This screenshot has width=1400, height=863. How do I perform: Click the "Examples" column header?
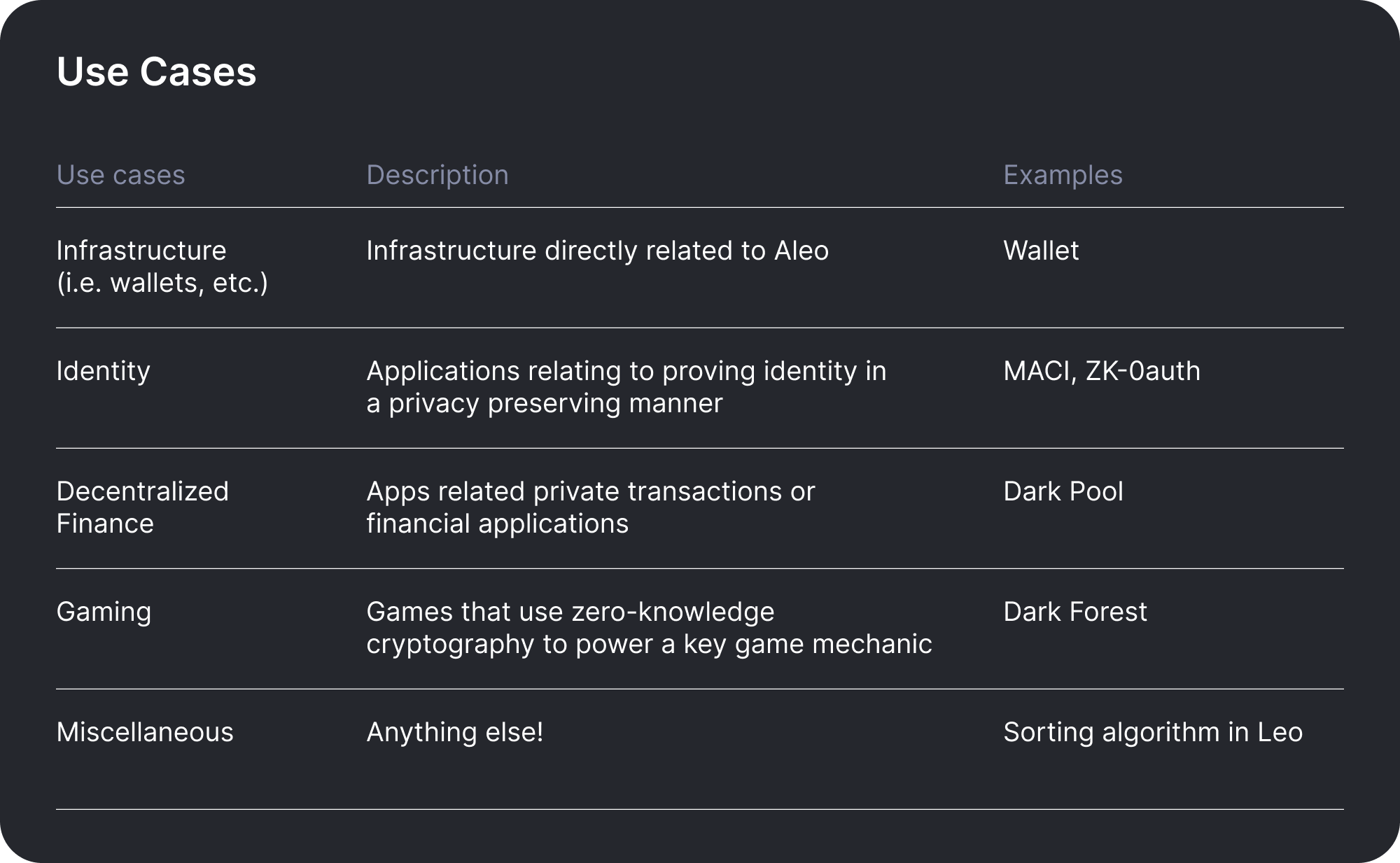point(1063,175)
